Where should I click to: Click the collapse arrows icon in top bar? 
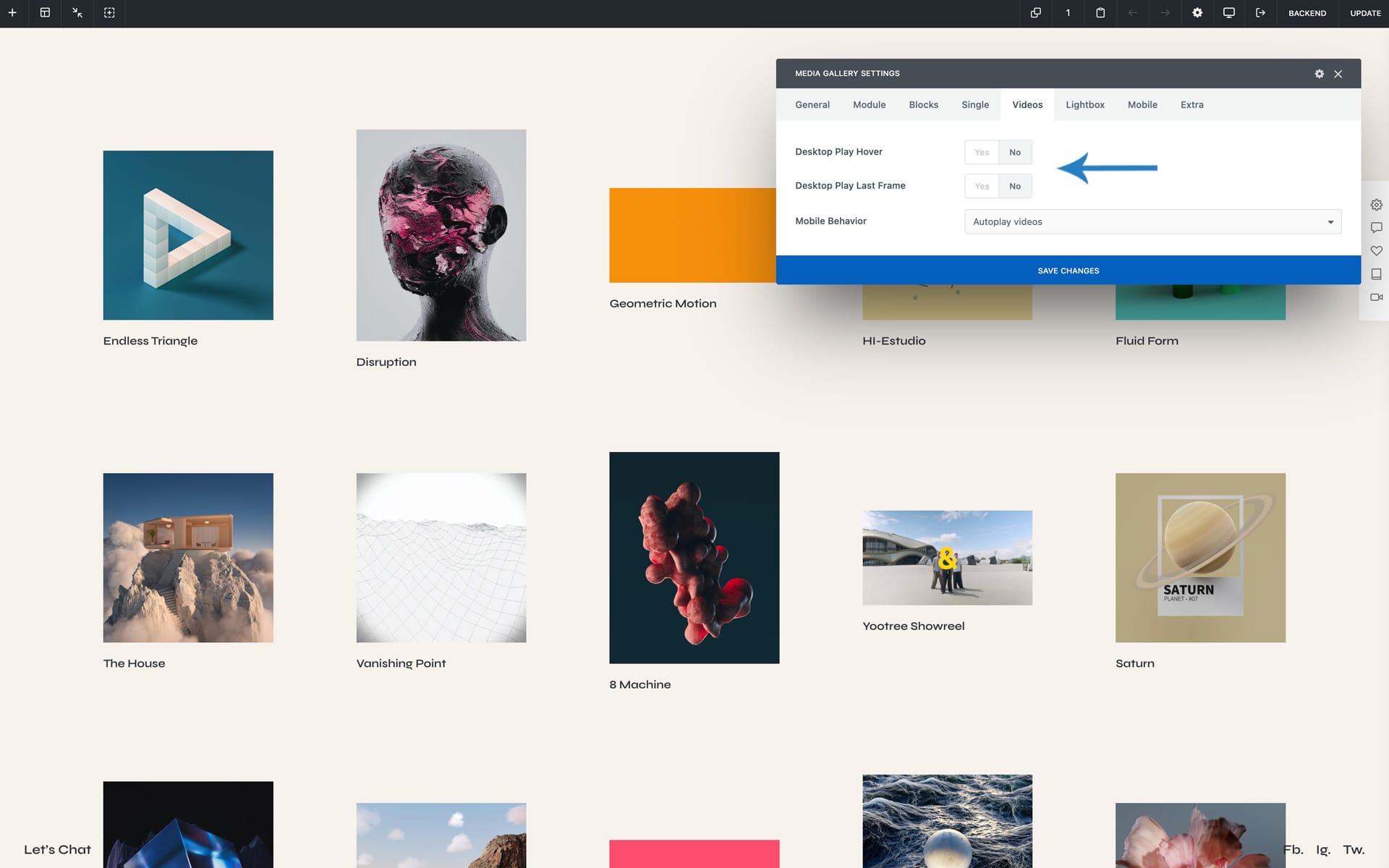coord(77,13)
